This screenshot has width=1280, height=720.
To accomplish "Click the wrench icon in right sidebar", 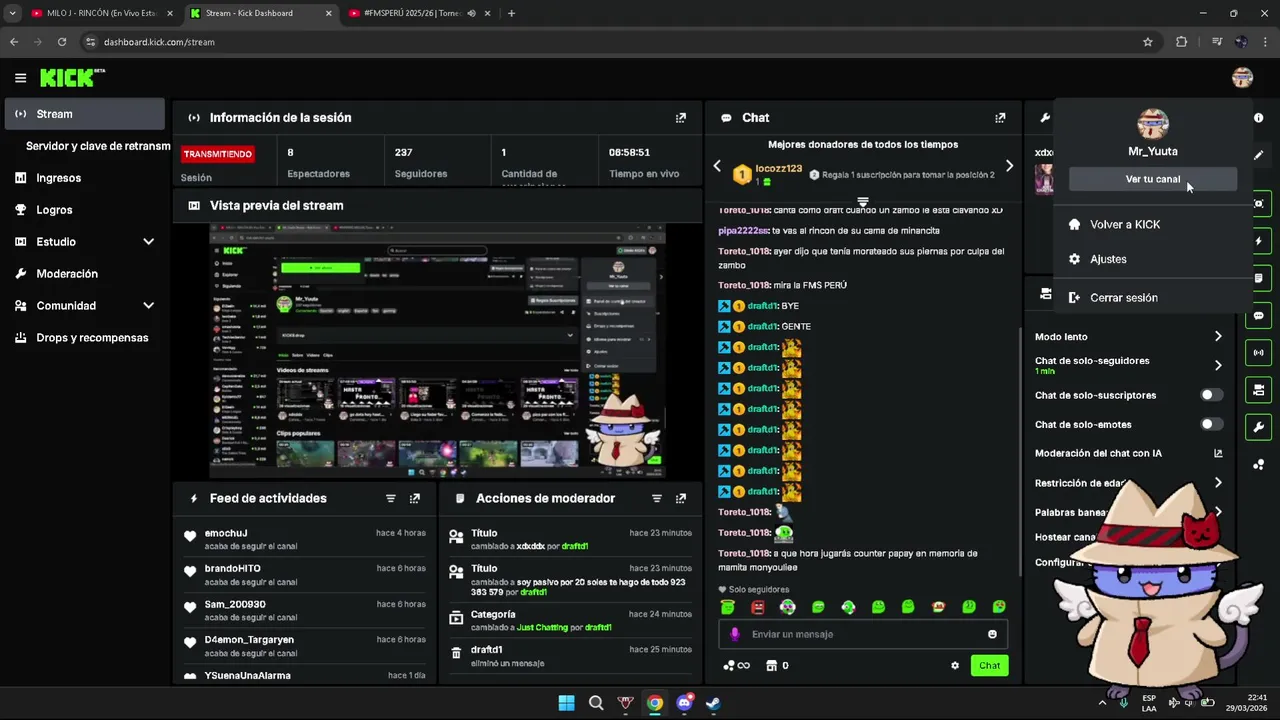I will pos(1258,427).
